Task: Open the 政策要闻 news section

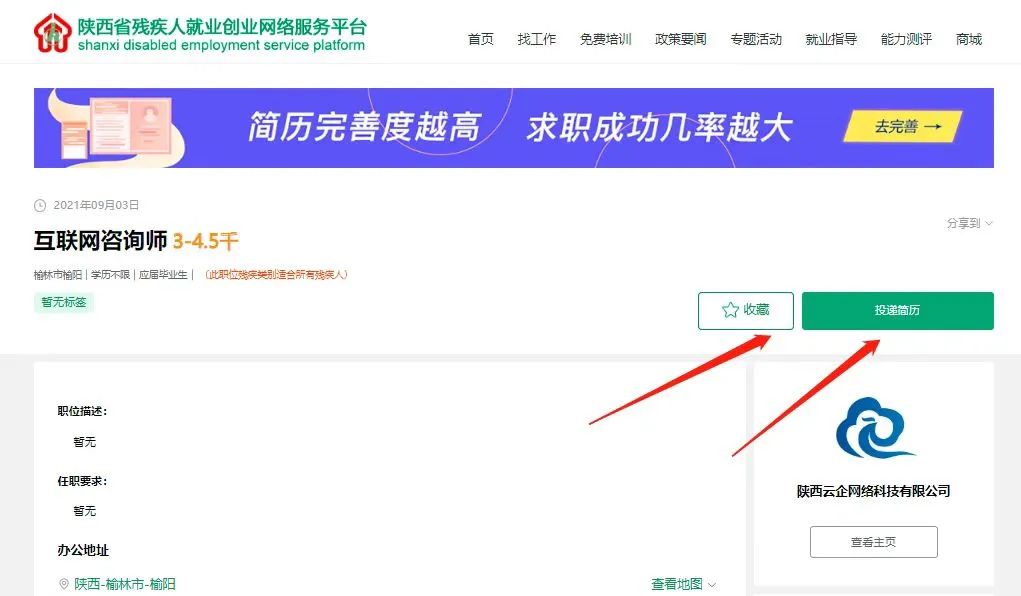Action: point(680,39)
